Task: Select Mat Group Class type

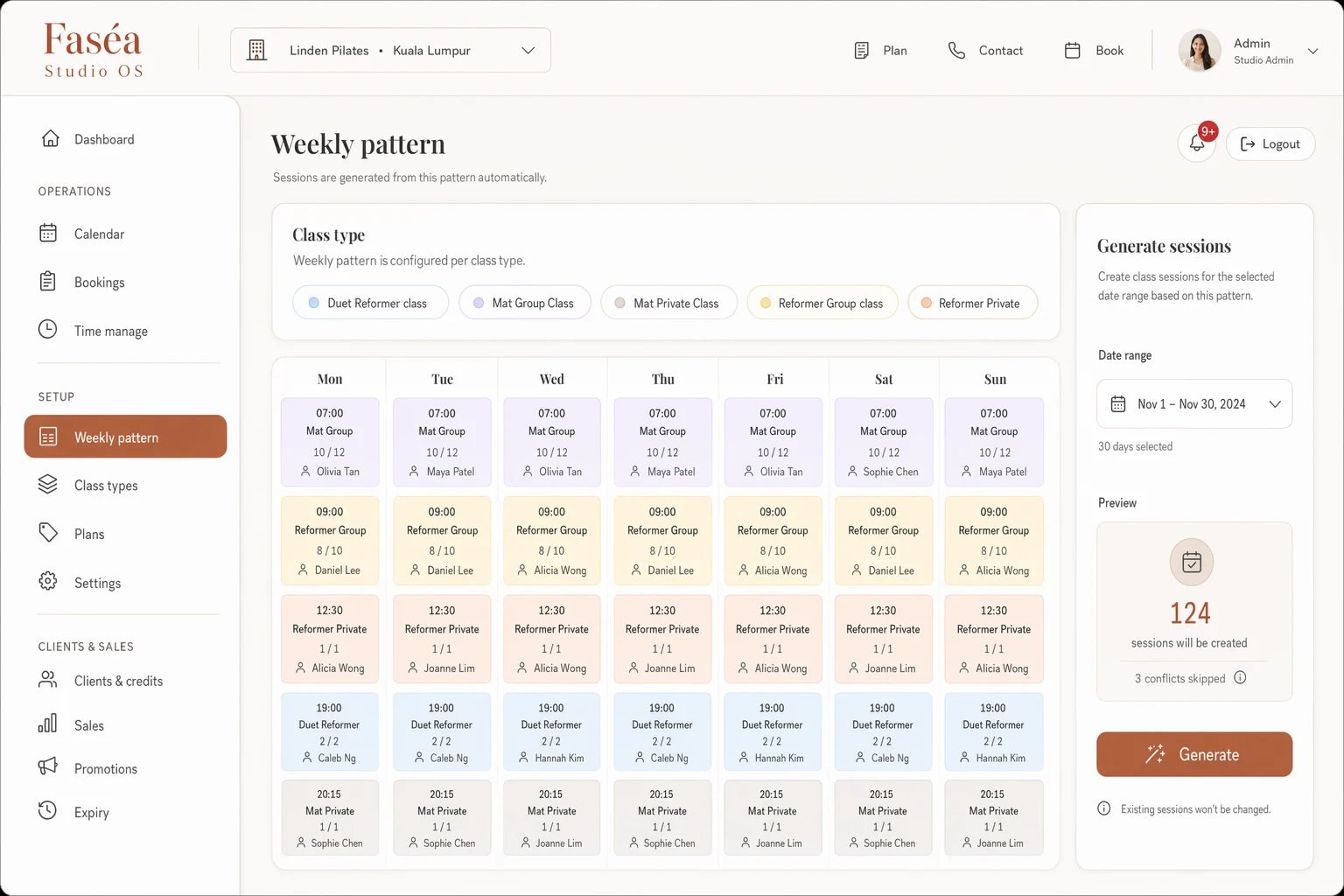Action: [525, 303]
